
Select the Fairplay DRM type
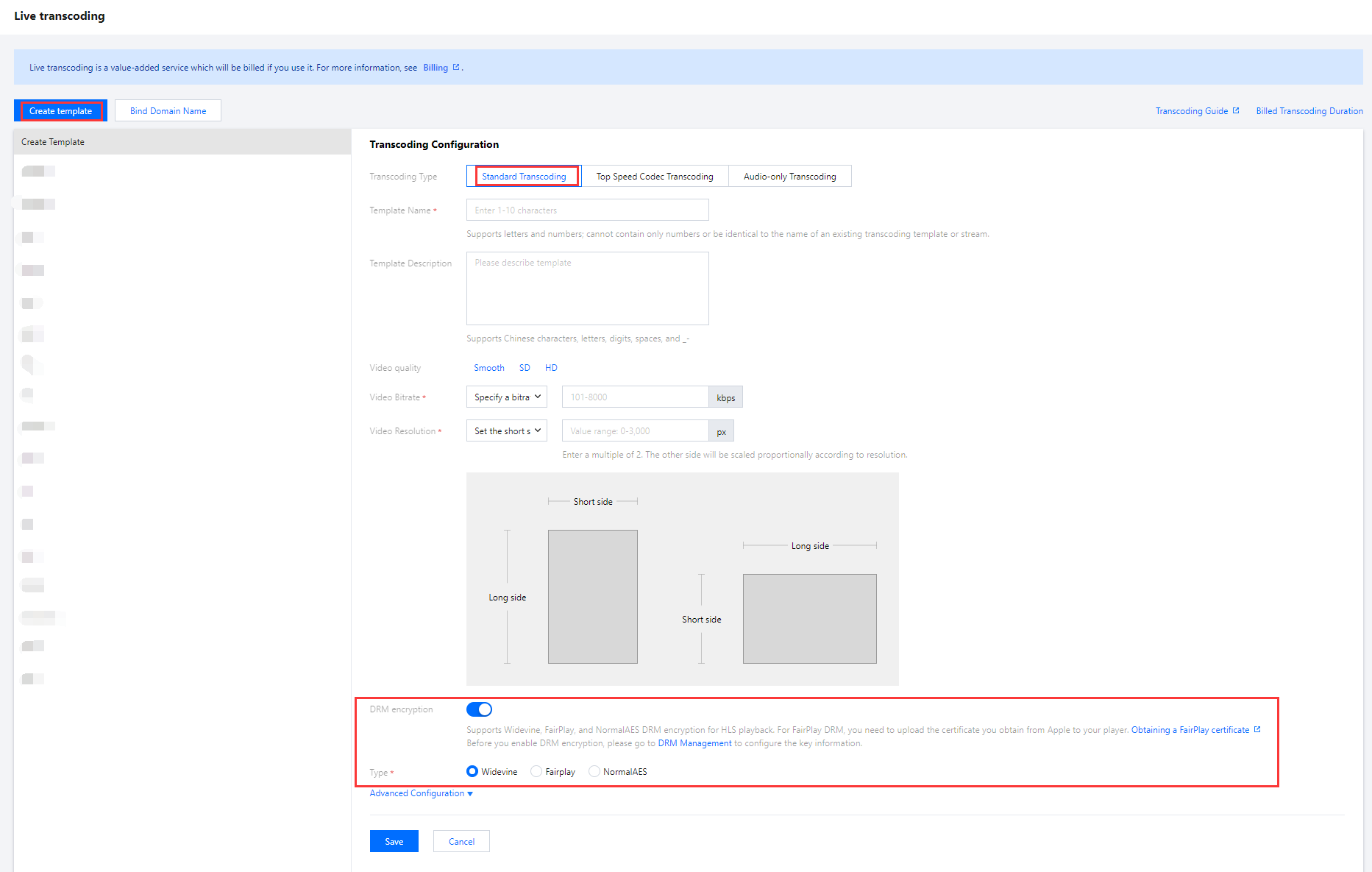[536, 771]
